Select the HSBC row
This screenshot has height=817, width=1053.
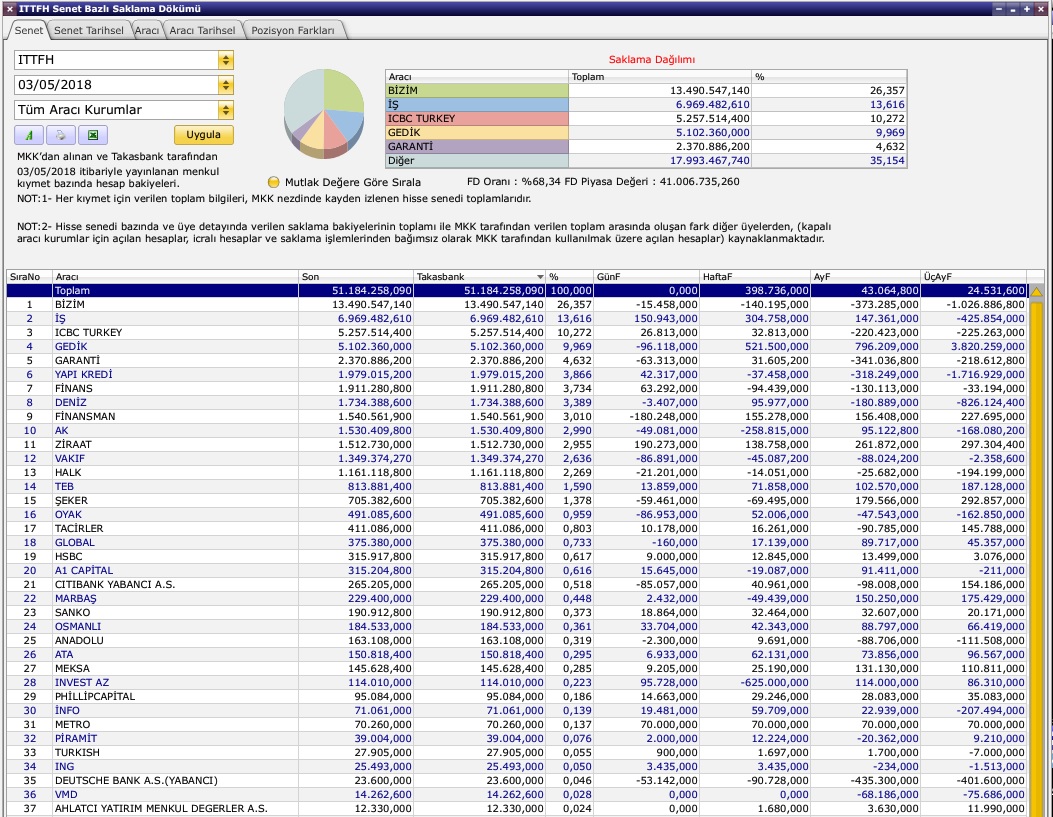pyautogui.click(x=516, y=557)
